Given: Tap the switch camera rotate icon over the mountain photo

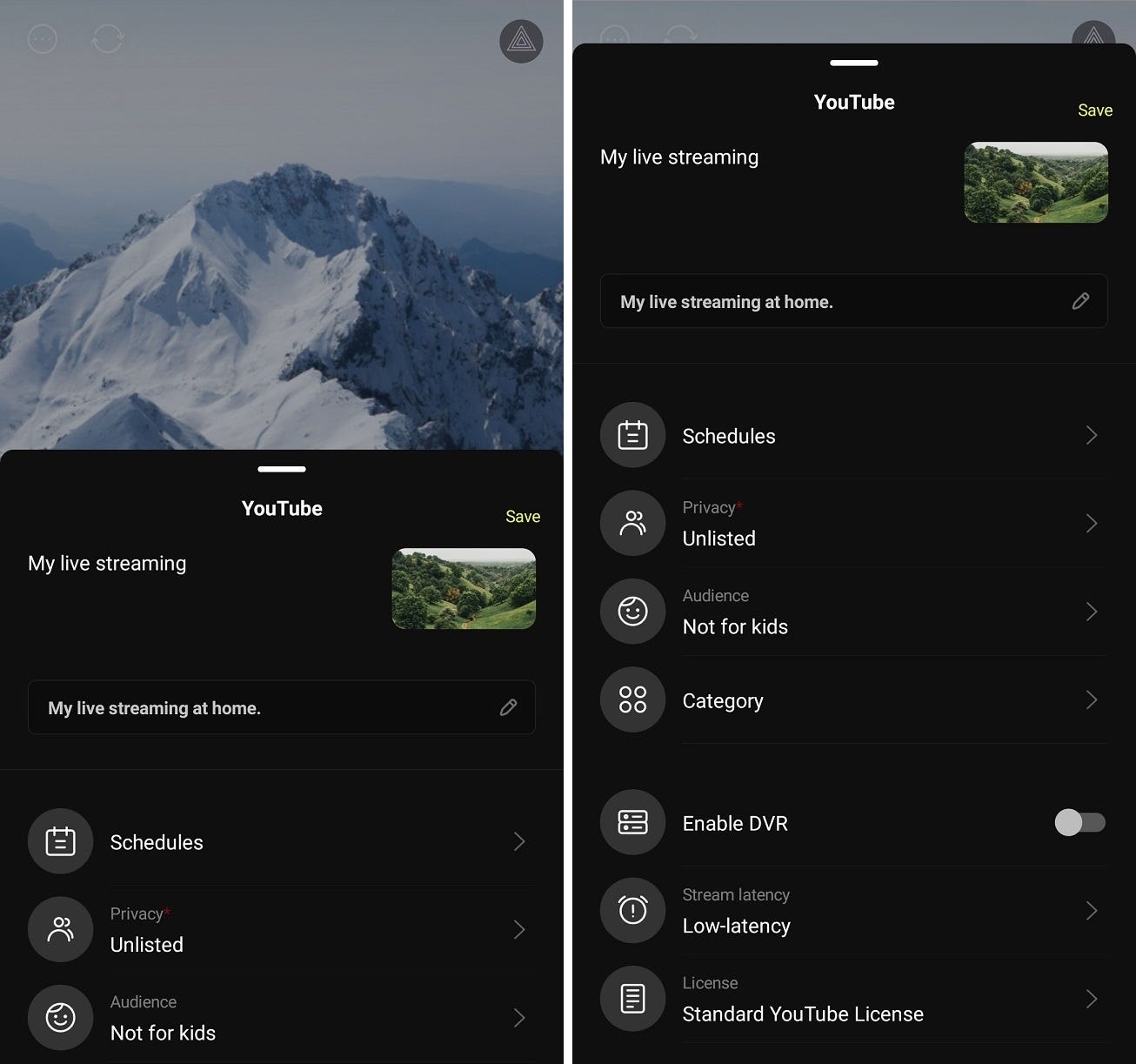Looking at the screenshot, I should [x=108, y=39].
